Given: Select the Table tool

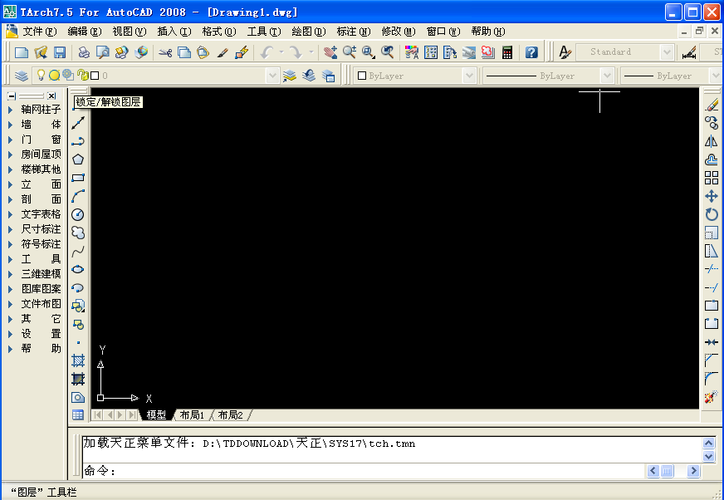Looking at the screenshot, I should point(78,415).
